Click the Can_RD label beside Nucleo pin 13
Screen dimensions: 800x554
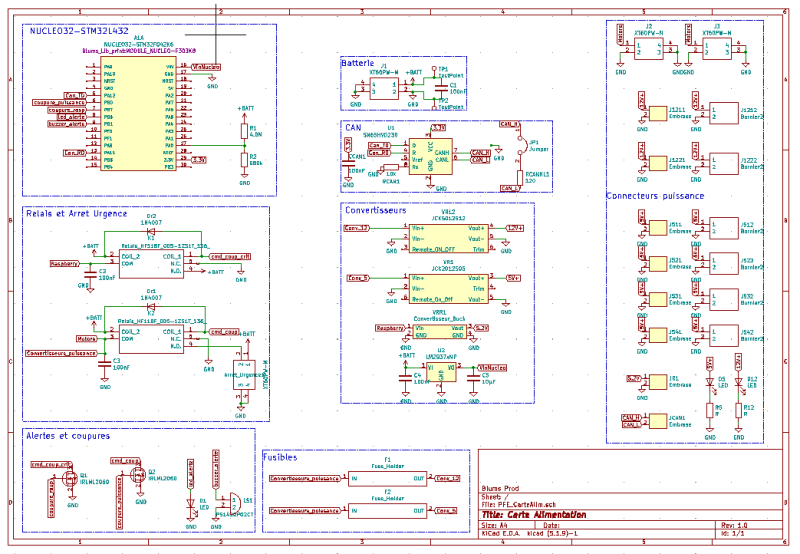[x=74, y=153]
